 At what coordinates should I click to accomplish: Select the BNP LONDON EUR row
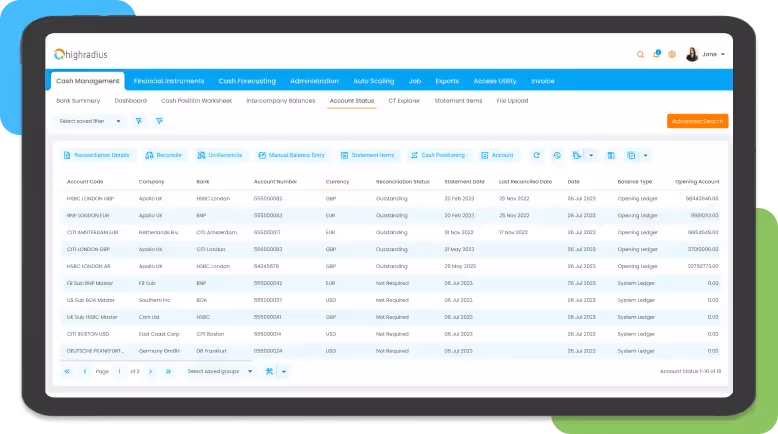392,215
